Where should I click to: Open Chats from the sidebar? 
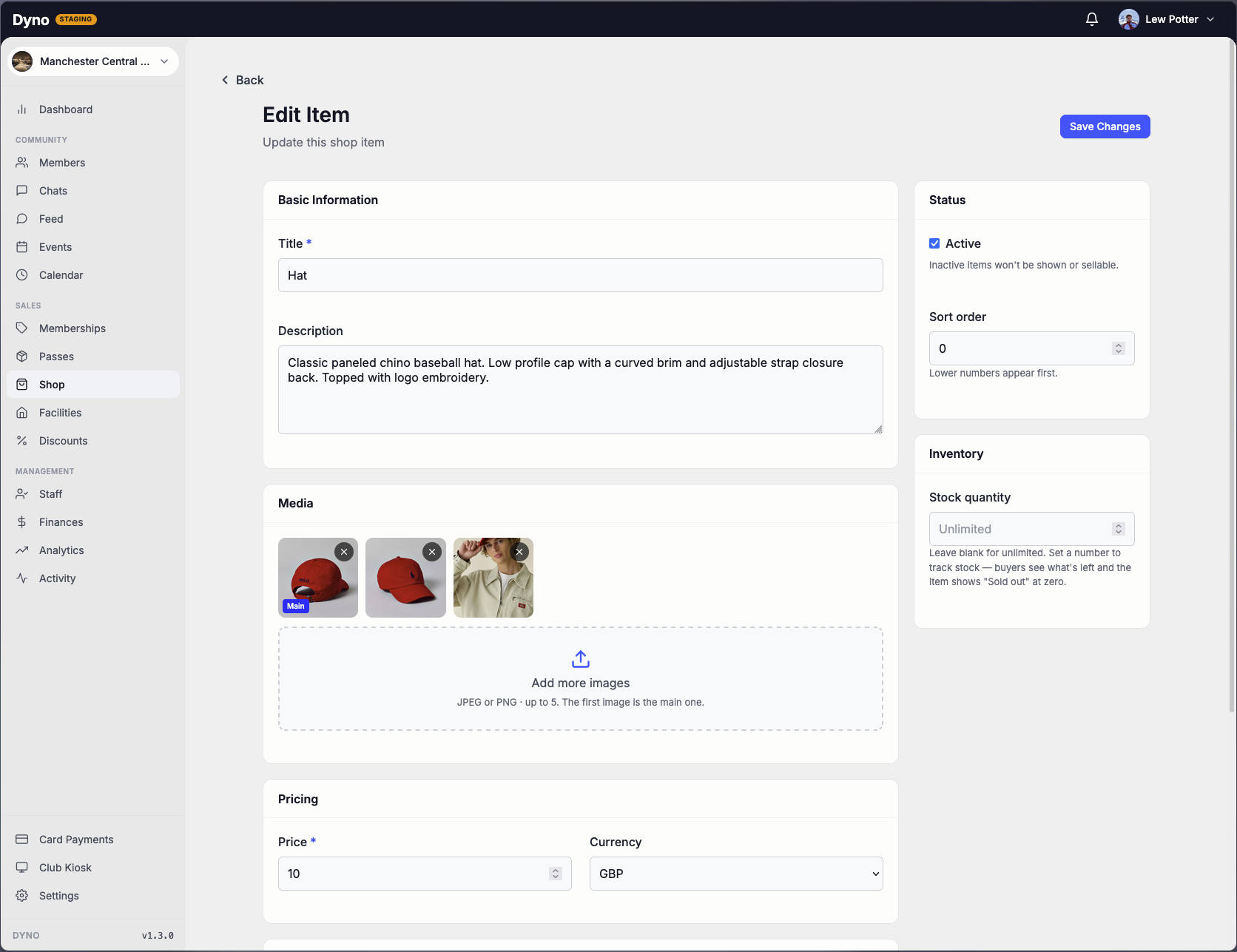pos(93,191)
